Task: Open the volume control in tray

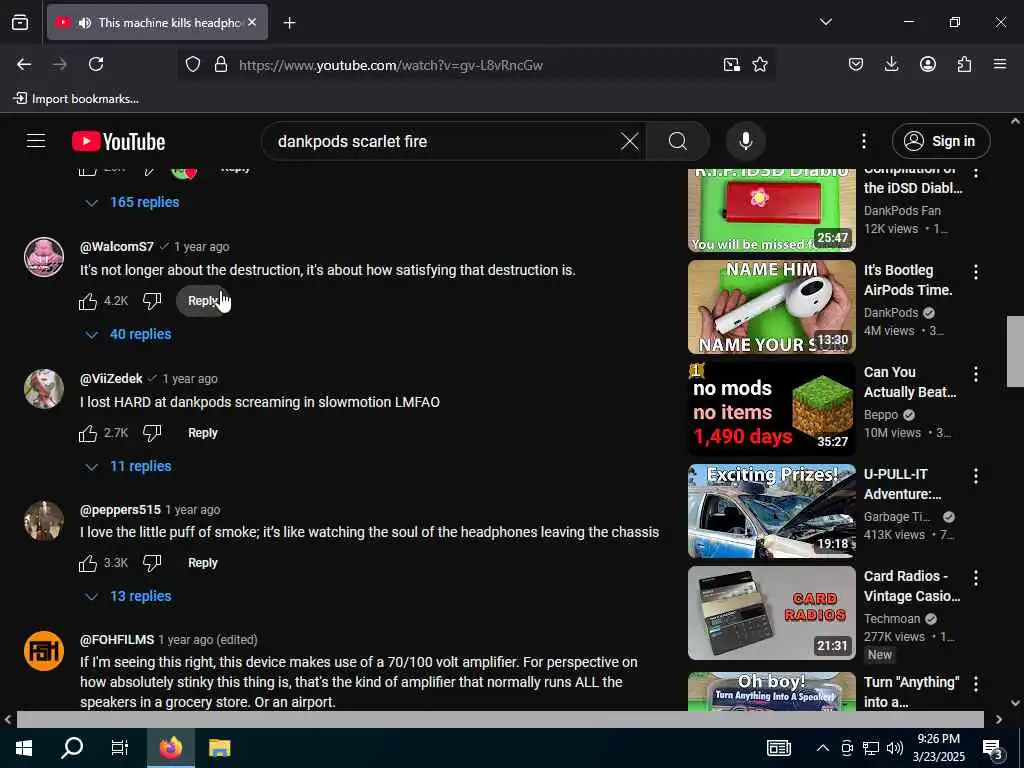Action: [895, 748]
